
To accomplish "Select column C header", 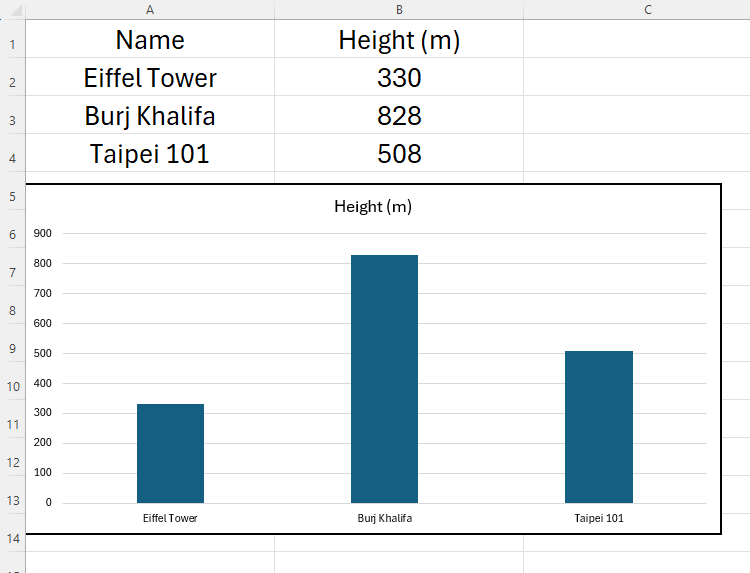I will tap(648, 10).
